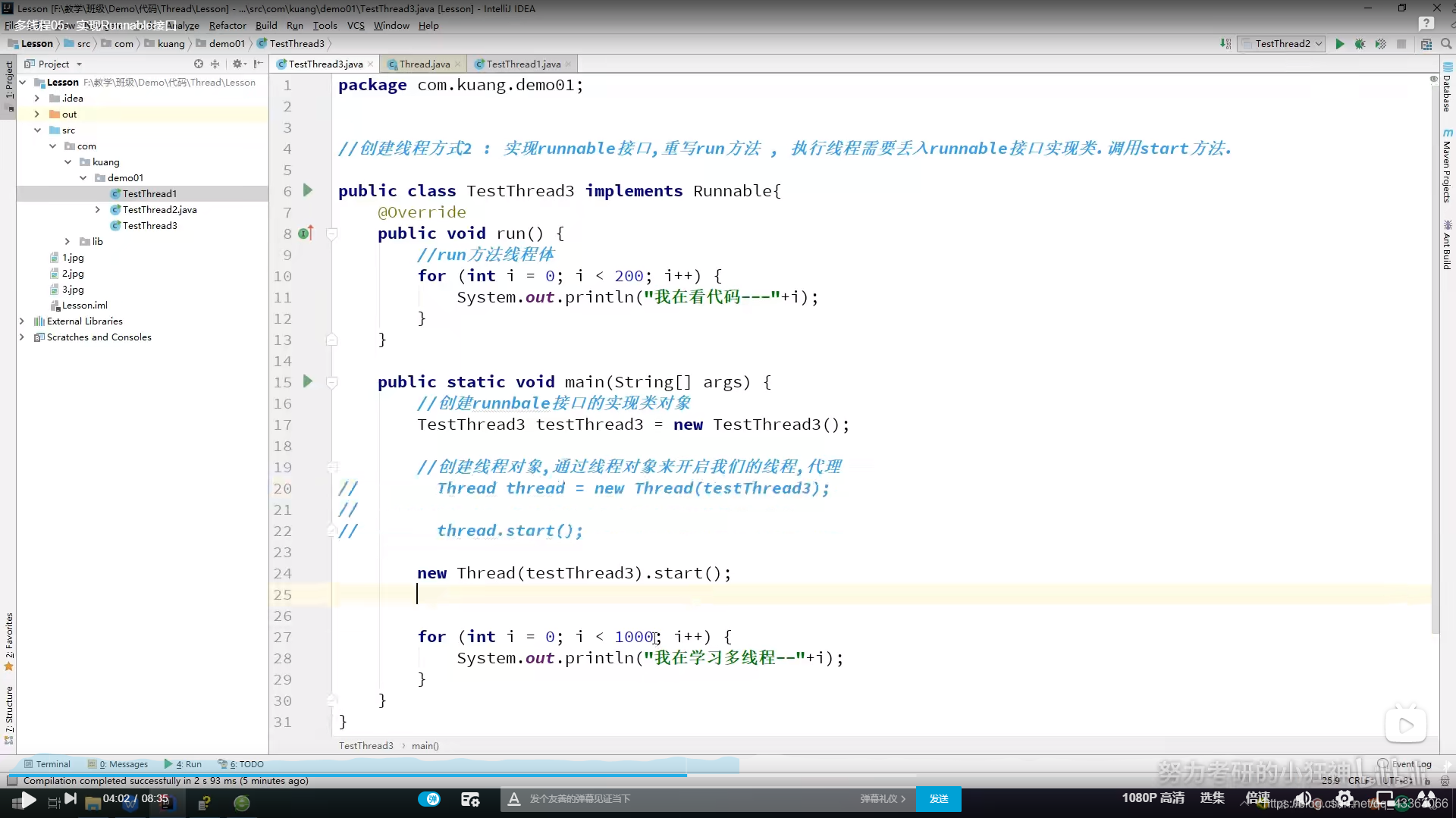Select TestThread1 in the project tree

pyautogui.click(x=149, y=194)
